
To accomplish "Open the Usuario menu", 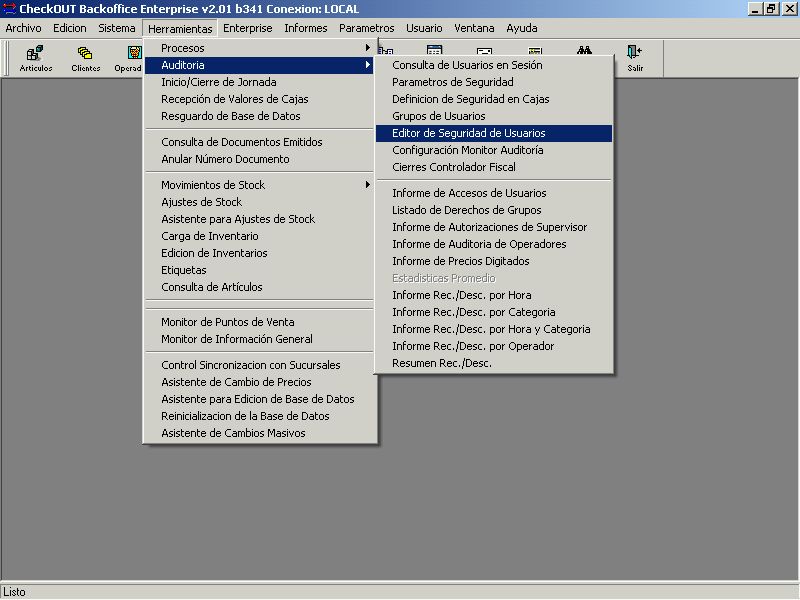I will click(x=424, y=28).
